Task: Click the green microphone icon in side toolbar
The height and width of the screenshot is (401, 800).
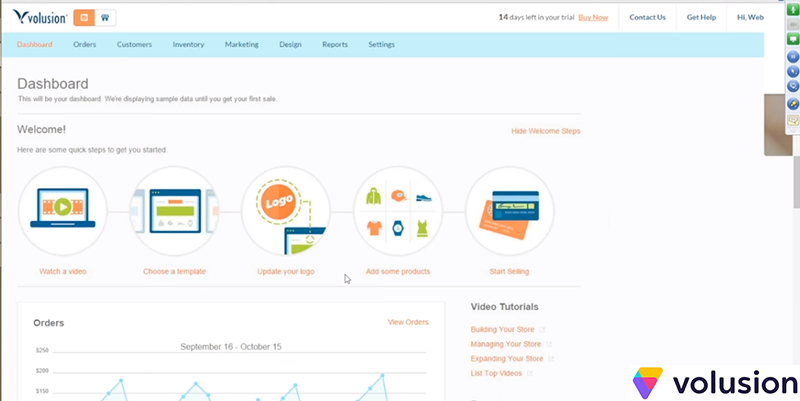Action: (x=792, y=11)
